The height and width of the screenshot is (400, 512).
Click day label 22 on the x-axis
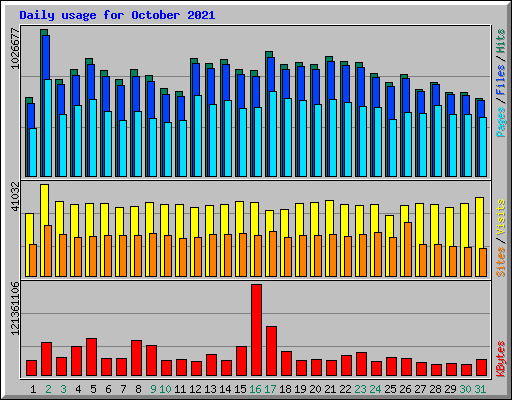click(345, 389)
